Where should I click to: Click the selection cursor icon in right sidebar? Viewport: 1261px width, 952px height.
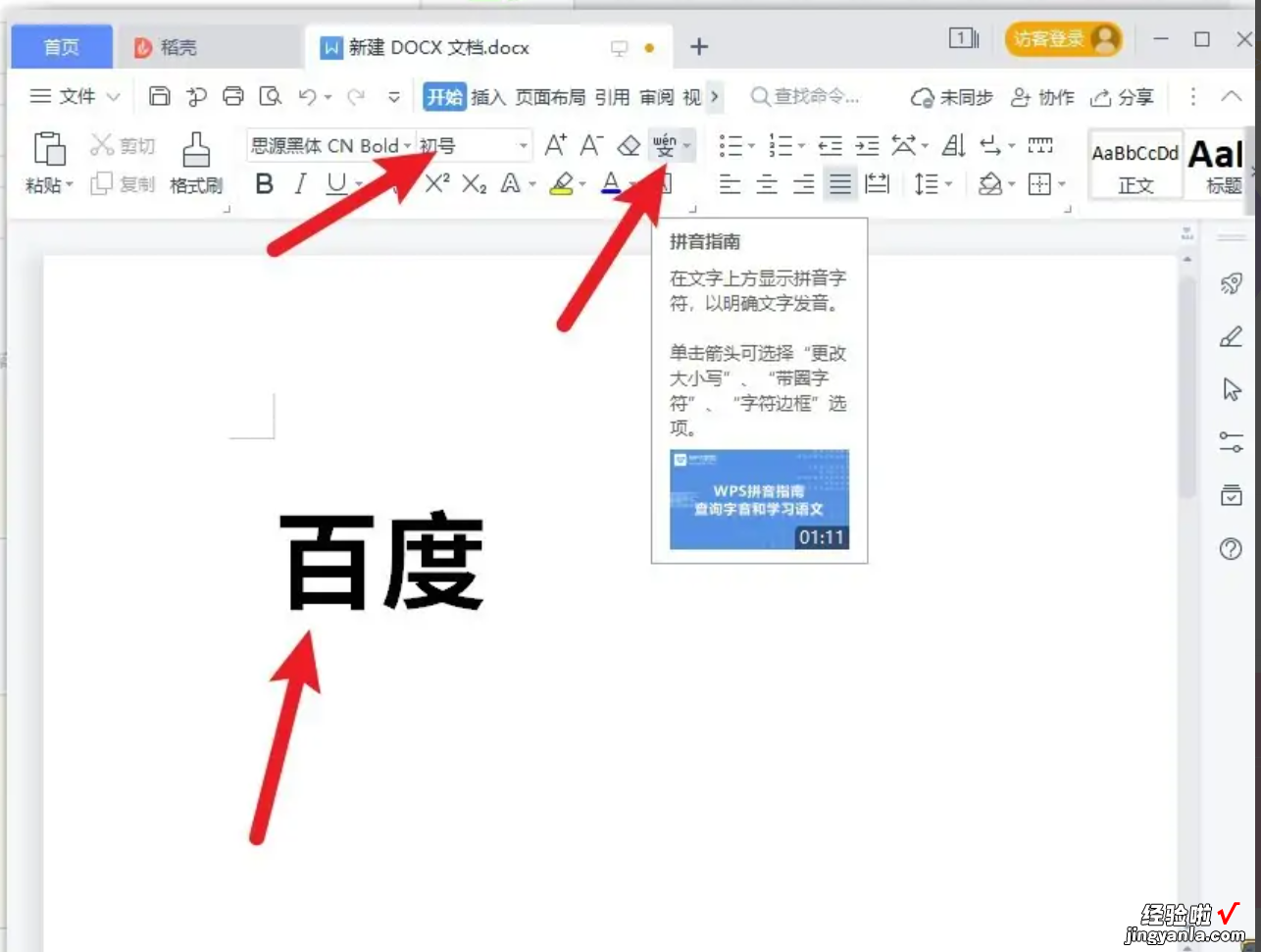[1232, 389]
